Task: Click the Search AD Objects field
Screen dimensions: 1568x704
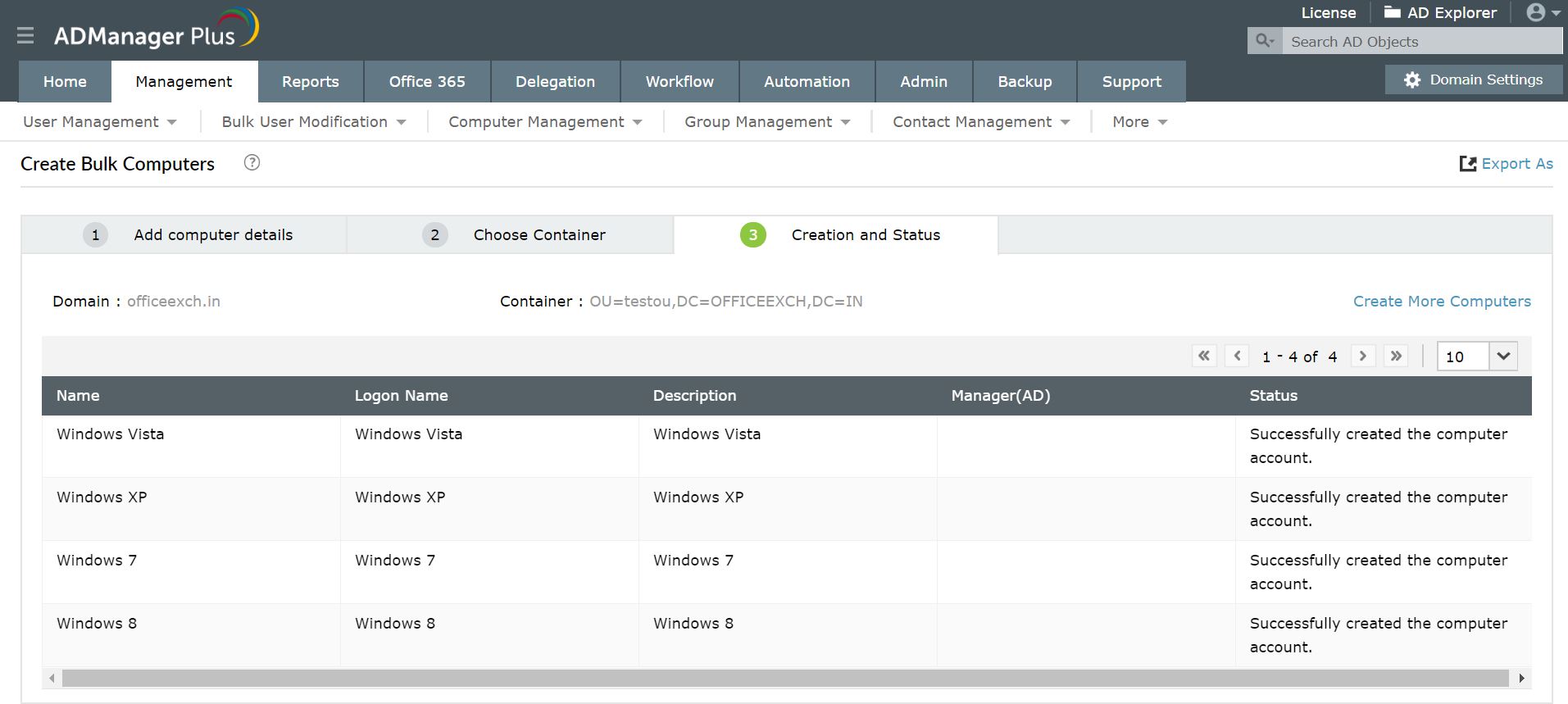Action: (1422, 42)
